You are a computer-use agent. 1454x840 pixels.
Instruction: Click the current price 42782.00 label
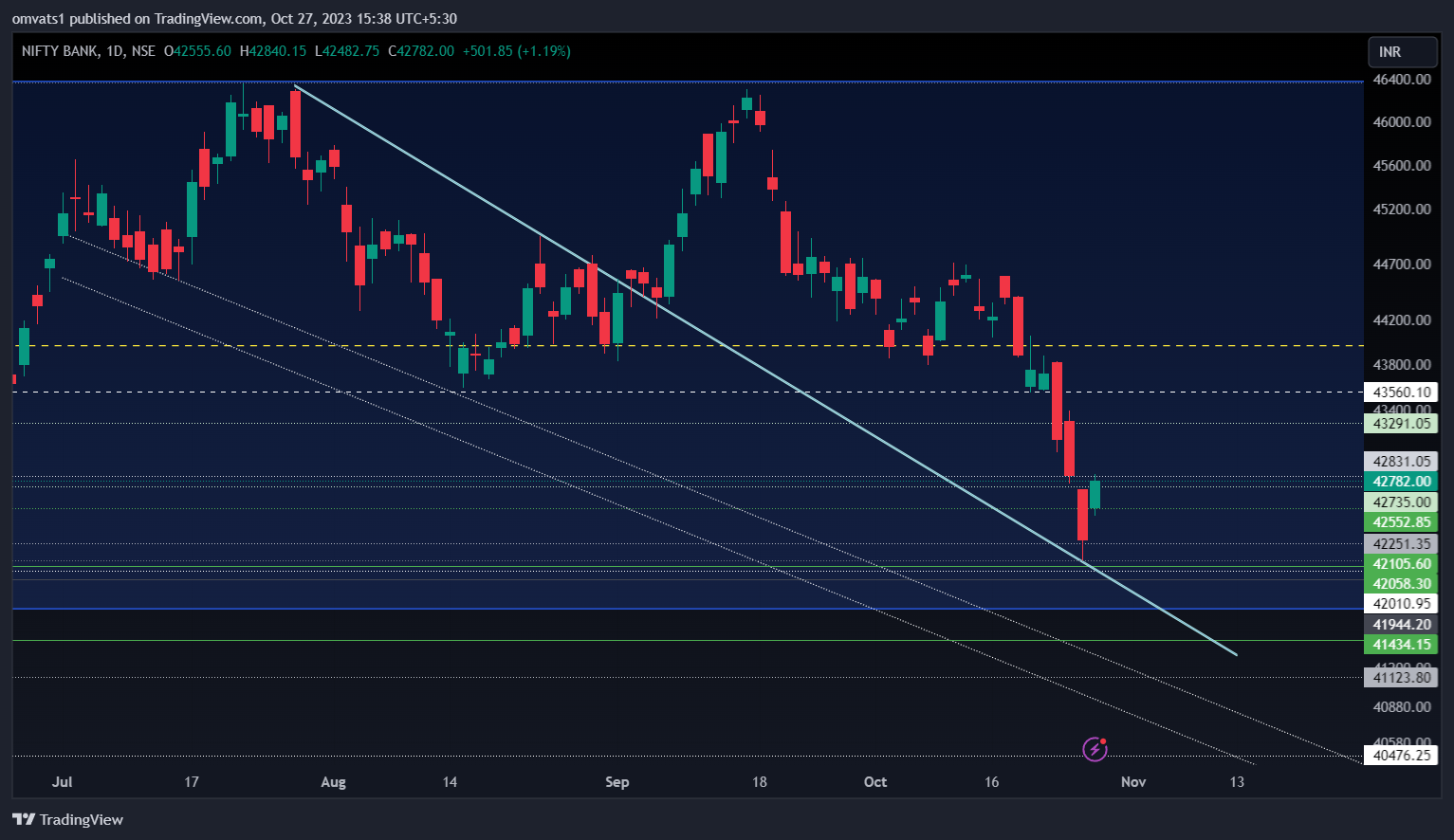tap(1401, 482)
